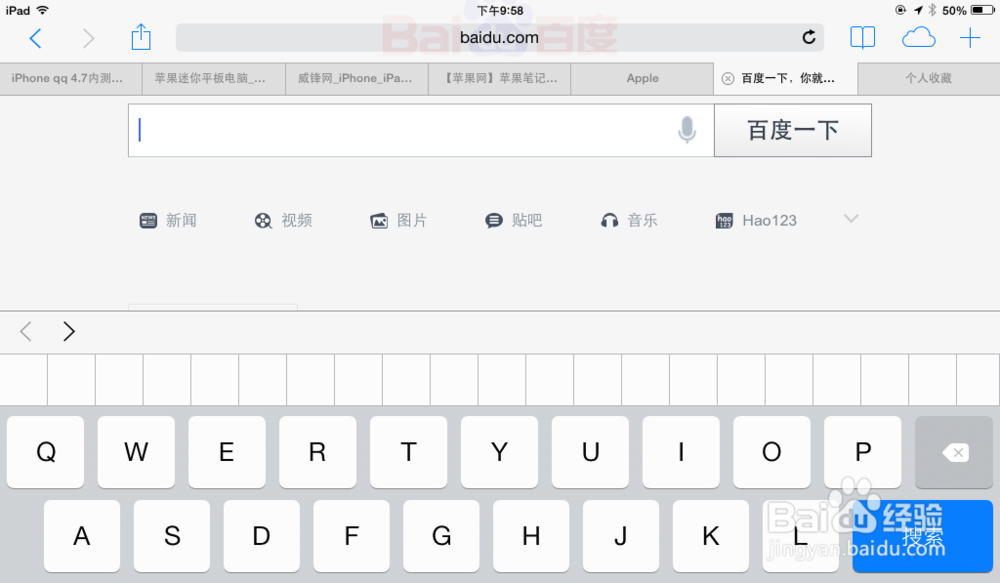Tap keyboard bar next field arrow
Viewport: 1000px width, 583px height.
click(69, 332)
